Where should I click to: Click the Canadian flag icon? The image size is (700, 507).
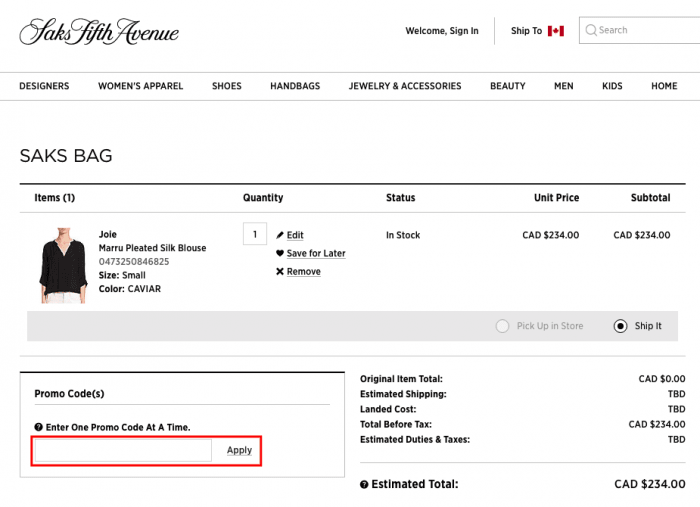point(556,31)
